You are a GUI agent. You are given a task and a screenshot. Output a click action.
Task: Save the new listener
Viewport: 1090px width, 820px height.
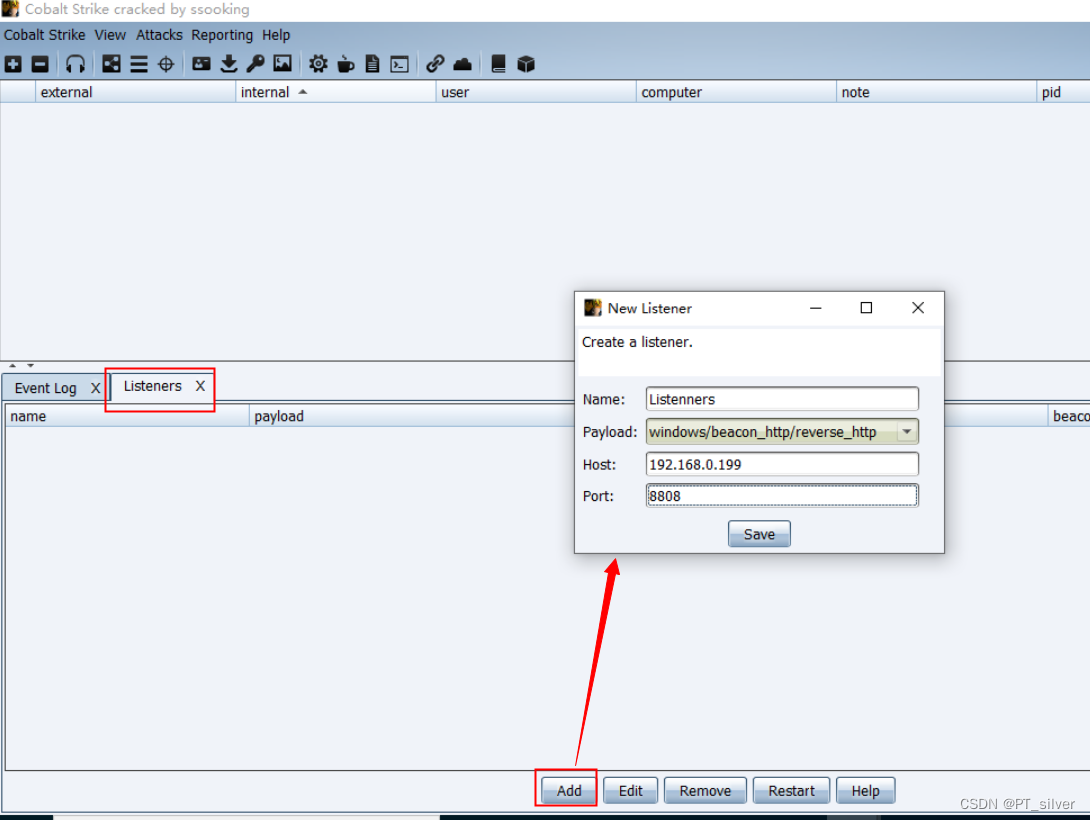(x=759, y=534)
